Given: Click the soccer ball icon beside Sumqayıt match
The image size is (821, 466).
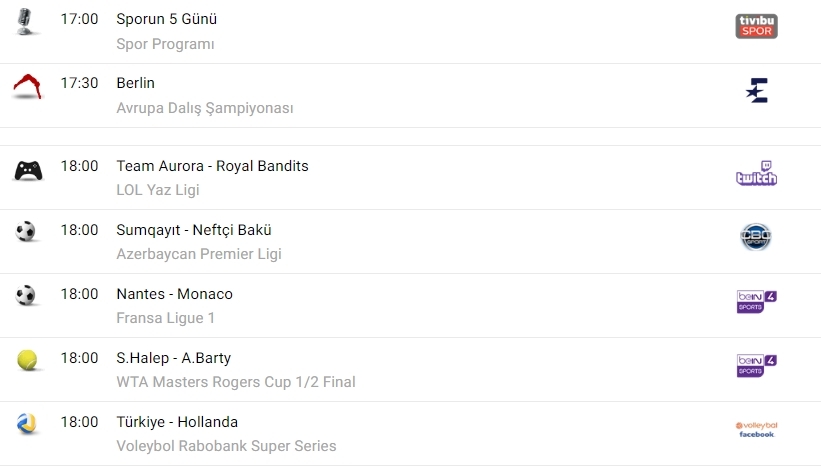Looking at the screenshot, I should (26, 232).
